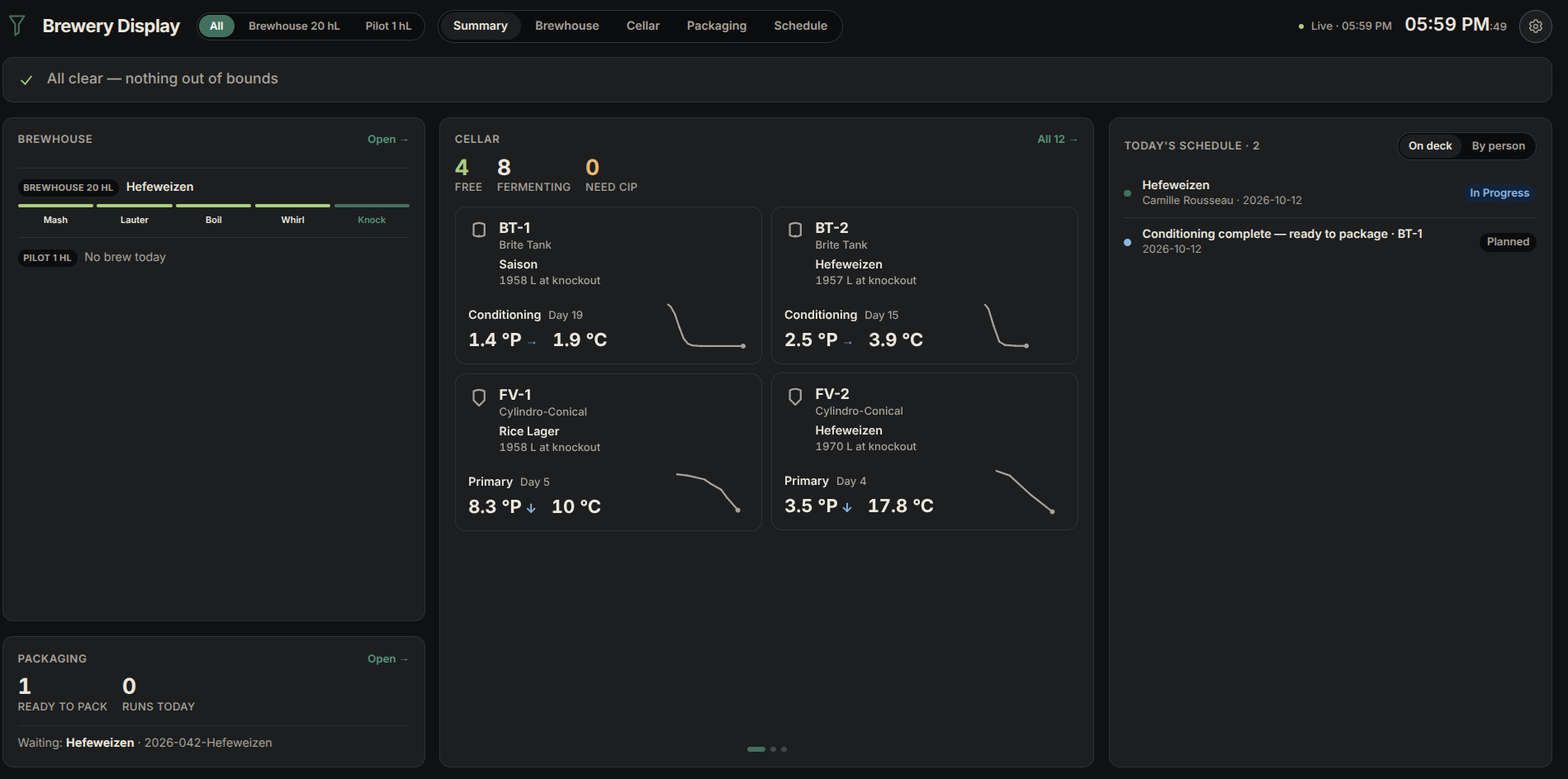
Task: Switch schedule to By person view
Action: 1498,146
